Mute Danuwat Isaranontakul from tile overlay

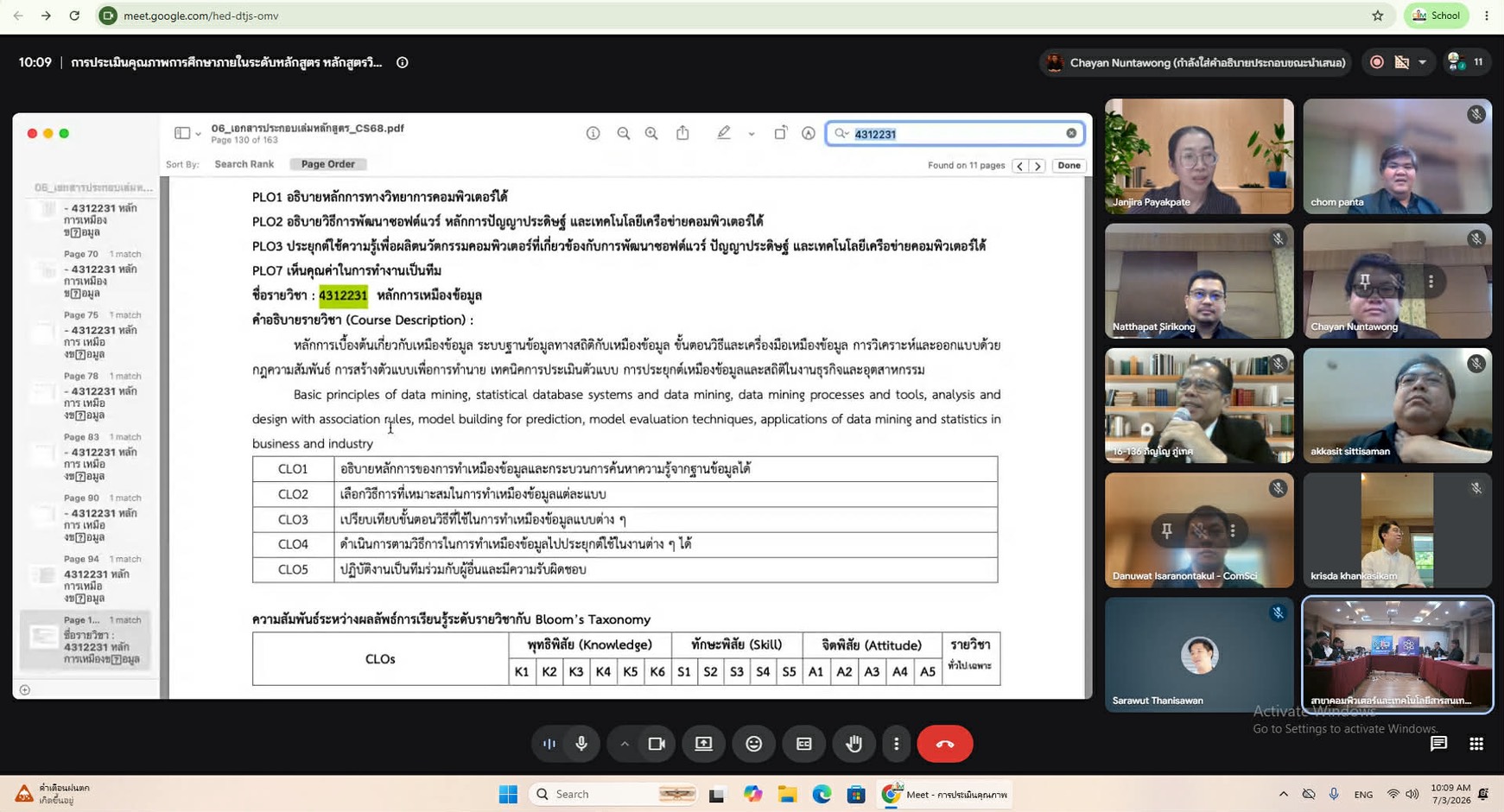pos(1199,530)
